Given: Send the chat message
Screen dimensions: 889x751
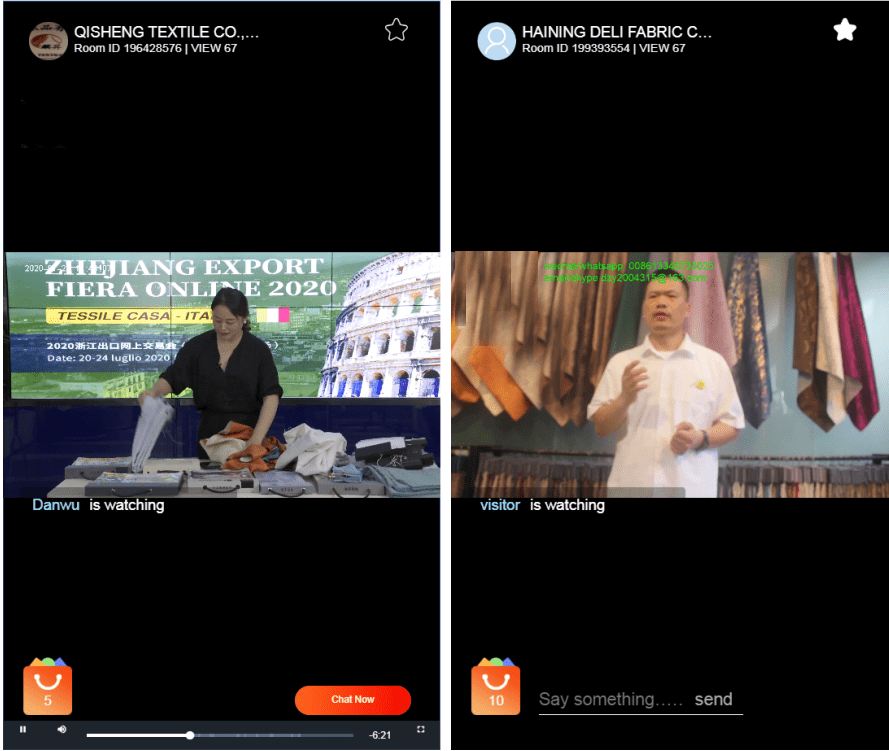Looking at the screenshot, I should click(713, 699).
